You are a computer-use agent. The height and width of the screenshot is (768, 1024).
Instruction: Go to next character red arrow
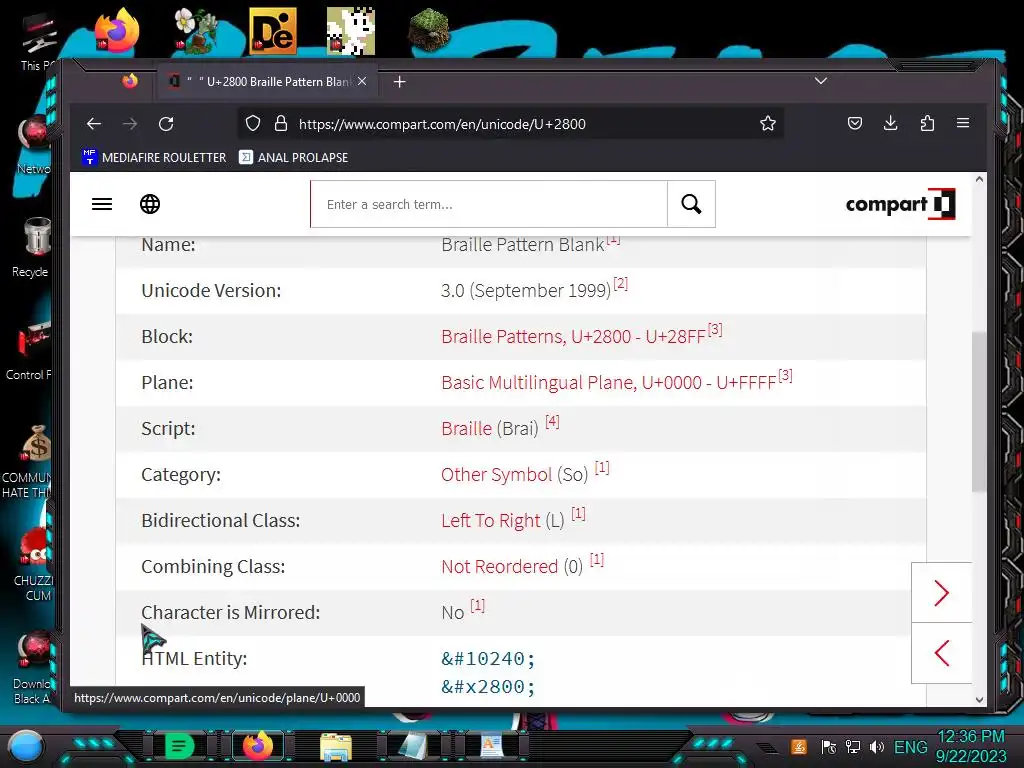click(941, 593)
